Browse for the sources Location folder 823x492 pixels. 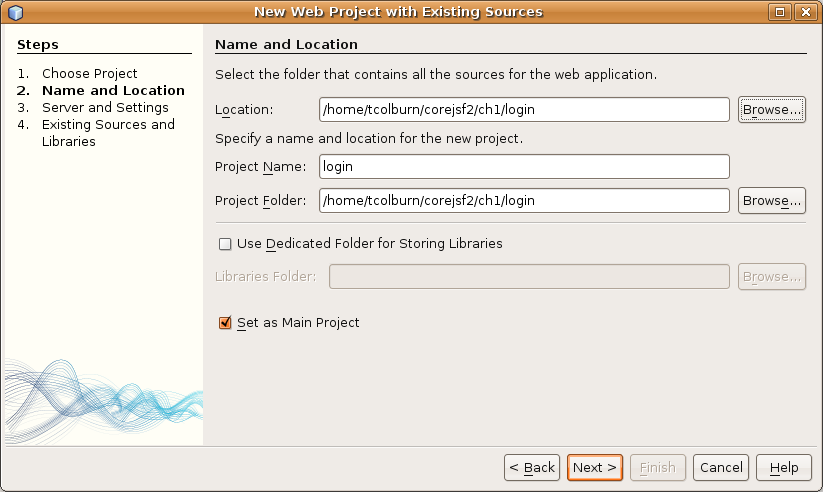772,110
